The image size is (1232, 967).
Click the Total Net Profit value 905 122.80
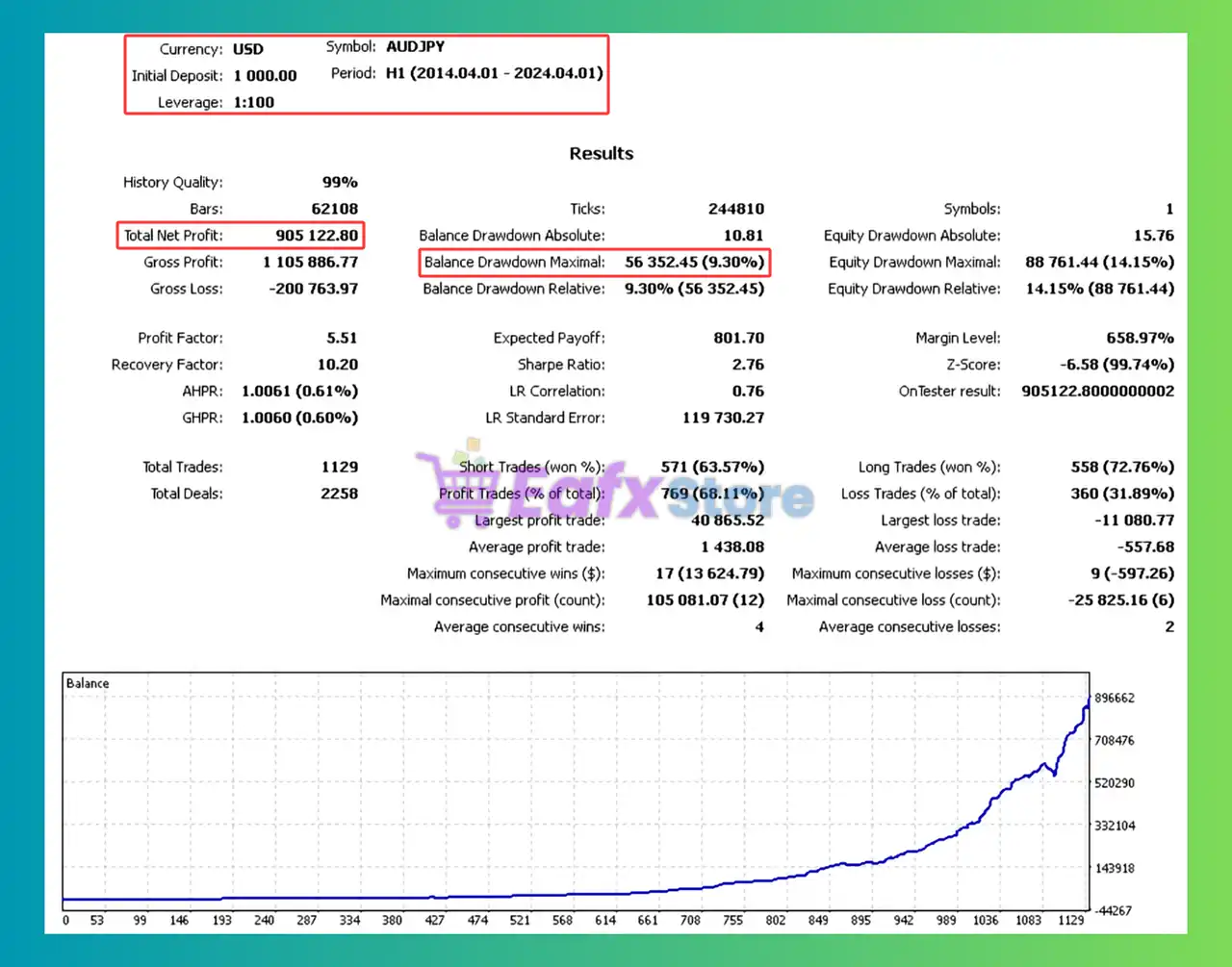pyautogui.click(x=316, y=236)
